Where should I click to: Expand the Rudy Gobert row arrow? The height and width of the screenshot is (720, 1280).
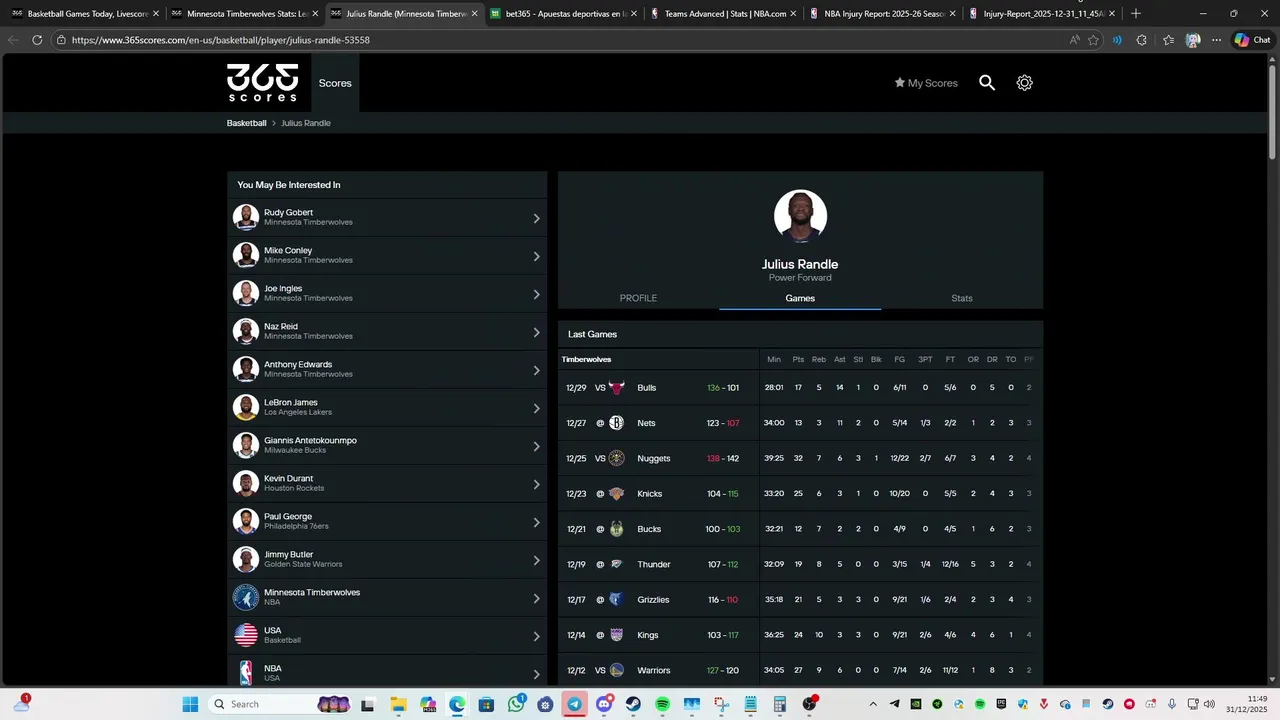click(536, 218)
